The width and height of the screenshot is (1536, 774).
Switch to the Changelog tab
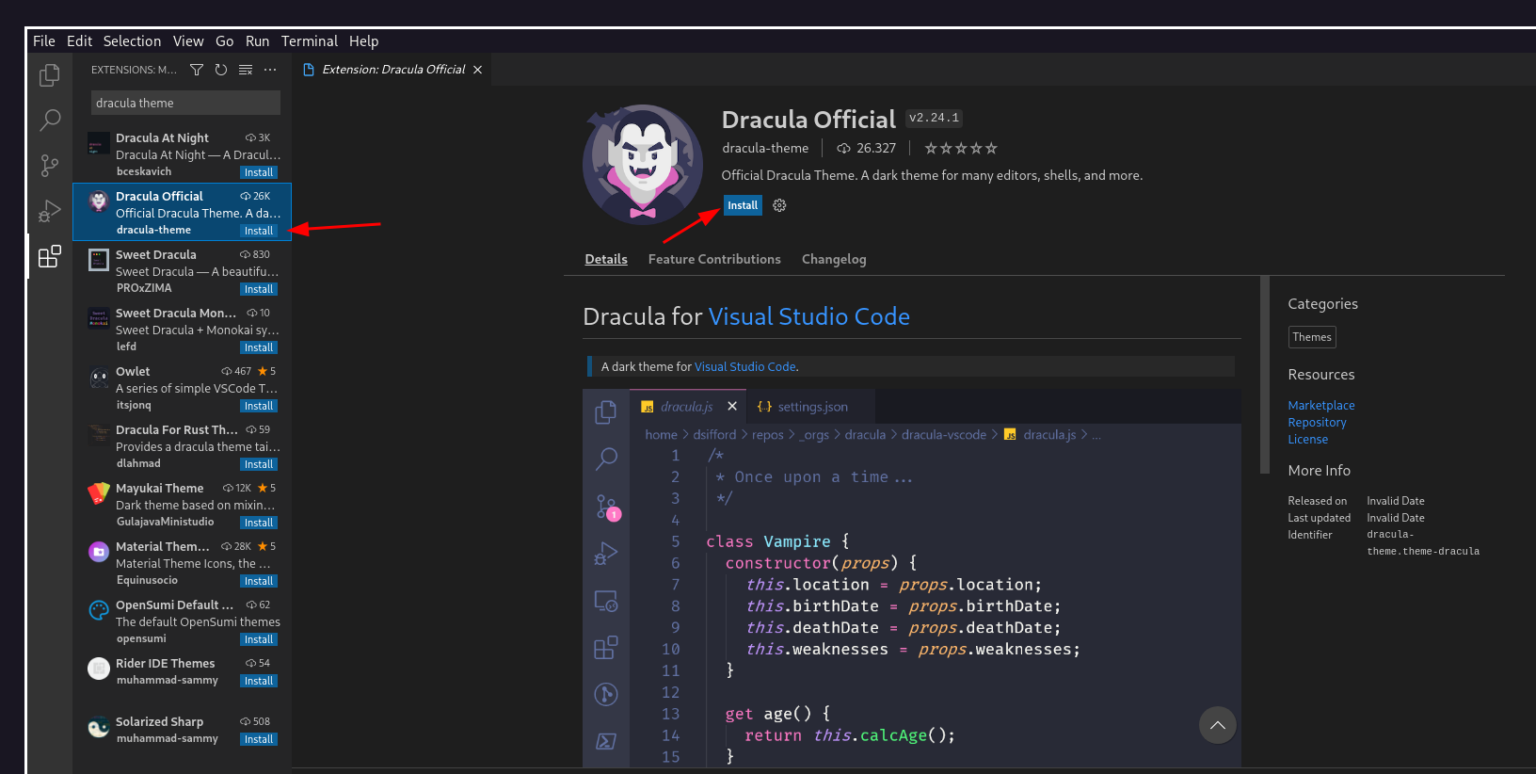pos(834,259)
